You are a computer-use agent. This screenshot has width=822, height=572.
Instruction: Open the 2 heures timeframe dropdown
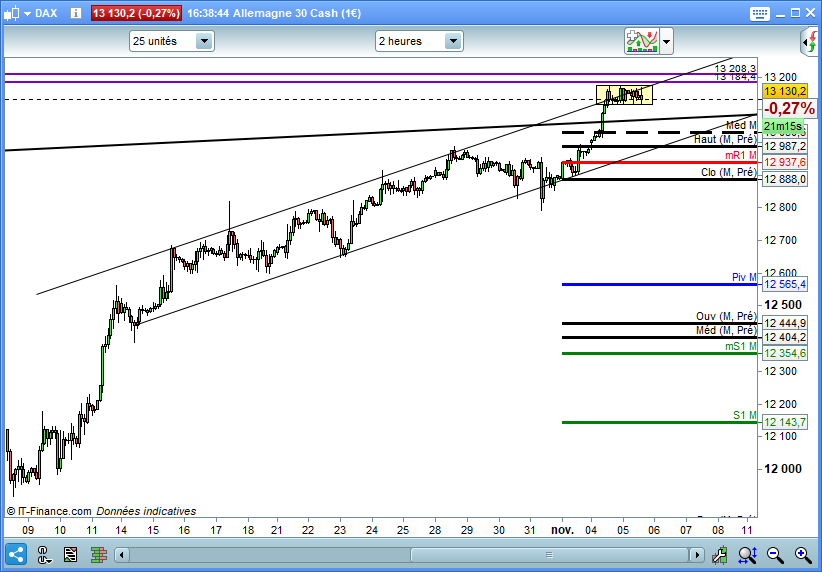(419, 41)
